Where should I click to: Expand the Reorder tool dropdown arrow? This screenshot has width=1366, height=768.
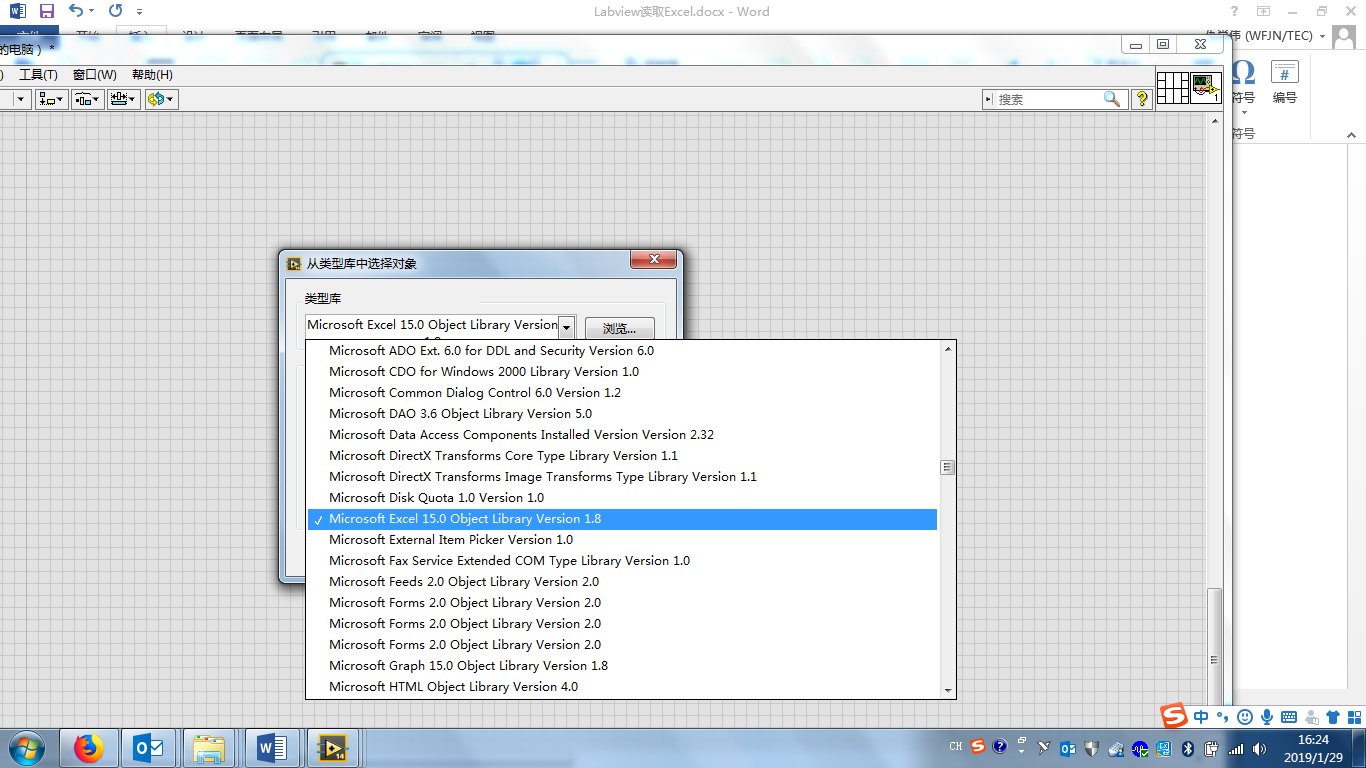pyautogui.click(x=169, y=99)
